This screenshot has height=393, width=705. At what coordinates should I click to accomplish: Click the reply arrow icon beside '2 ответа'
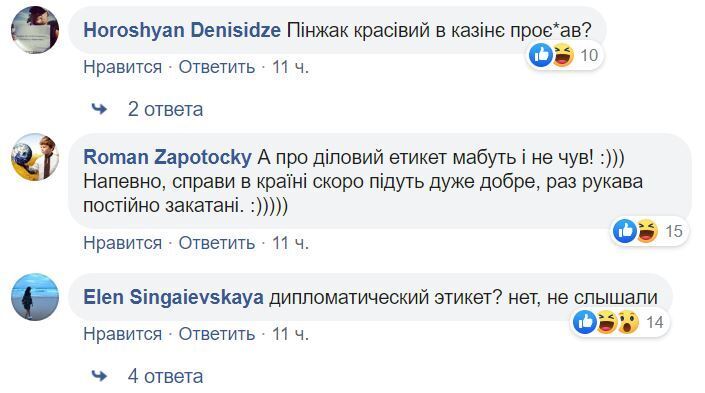click(99, 109)
